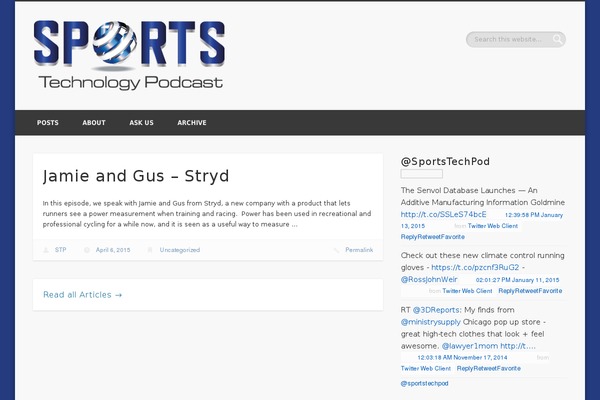This screenshot has width=600, height=400.
Task: Click the category icon beside Uncategorized
Action: coord(150,250)
